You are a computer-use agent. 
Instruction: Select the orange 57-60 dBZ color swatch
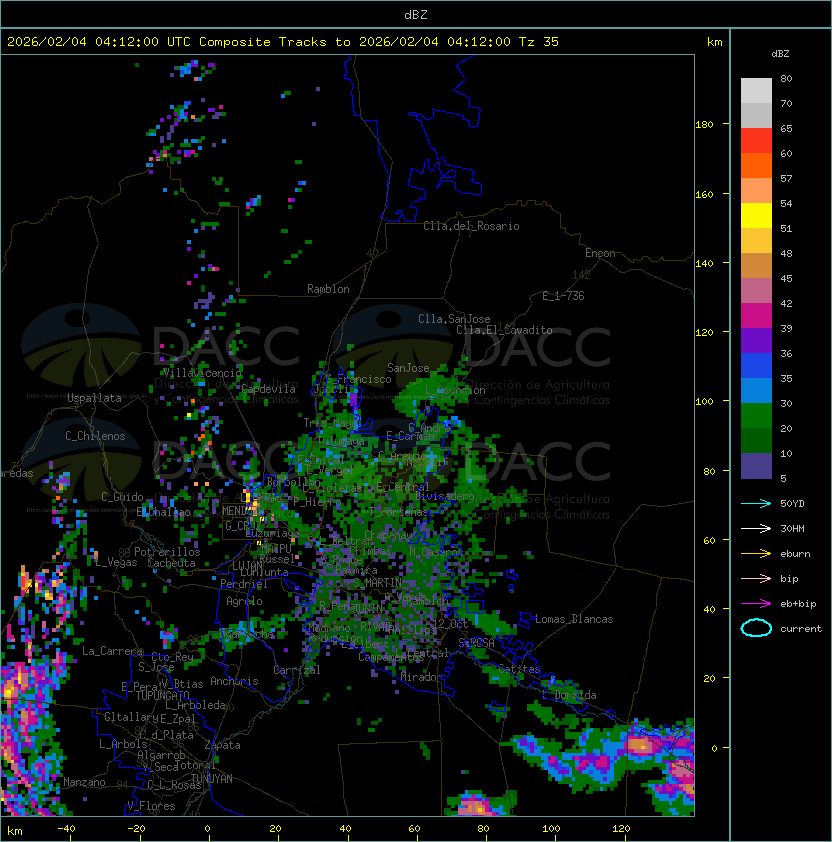[756, 166]
